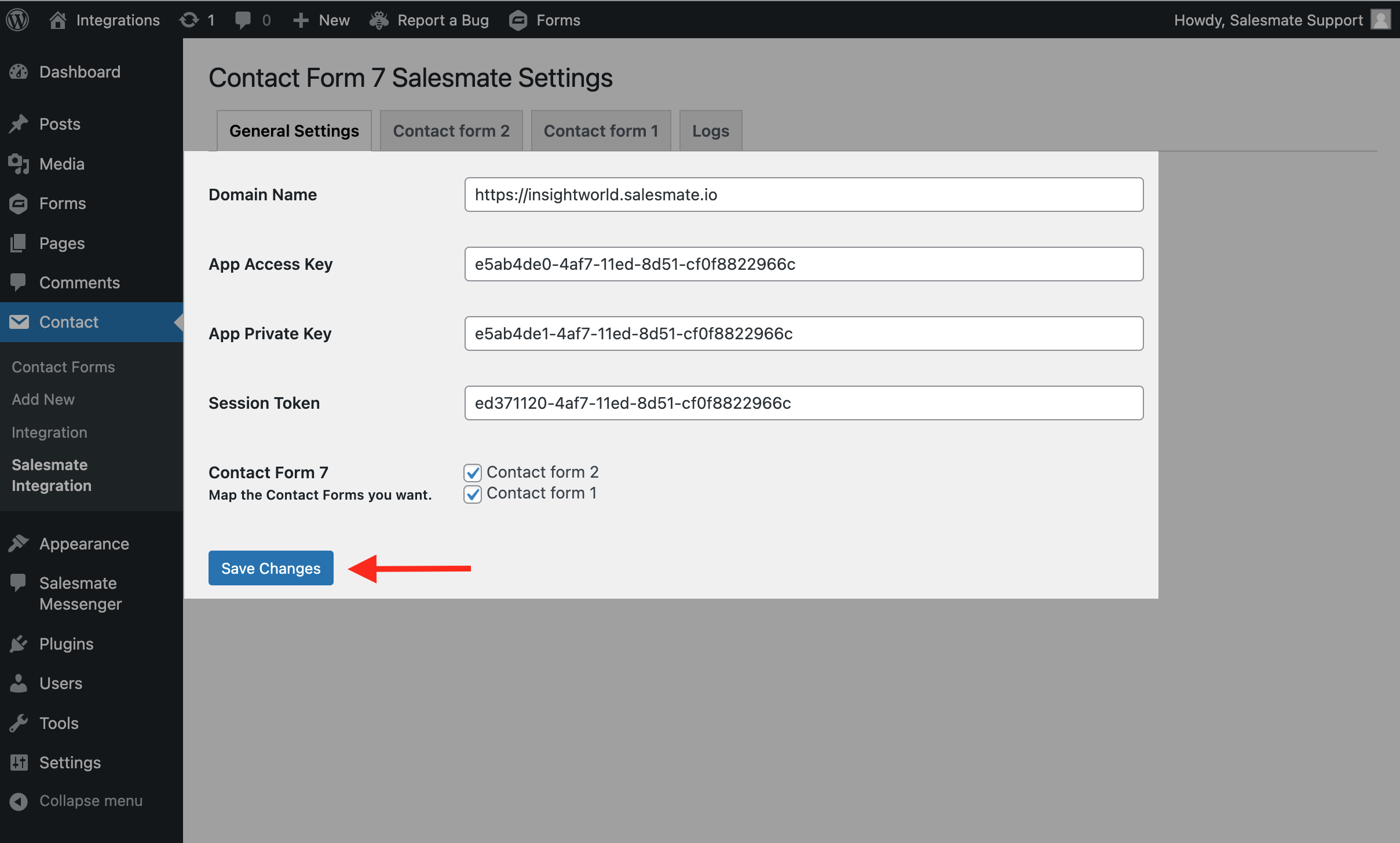The image size is (1400, 843).
Task: Open Comments in the sidebar
Action: [79, 283]
